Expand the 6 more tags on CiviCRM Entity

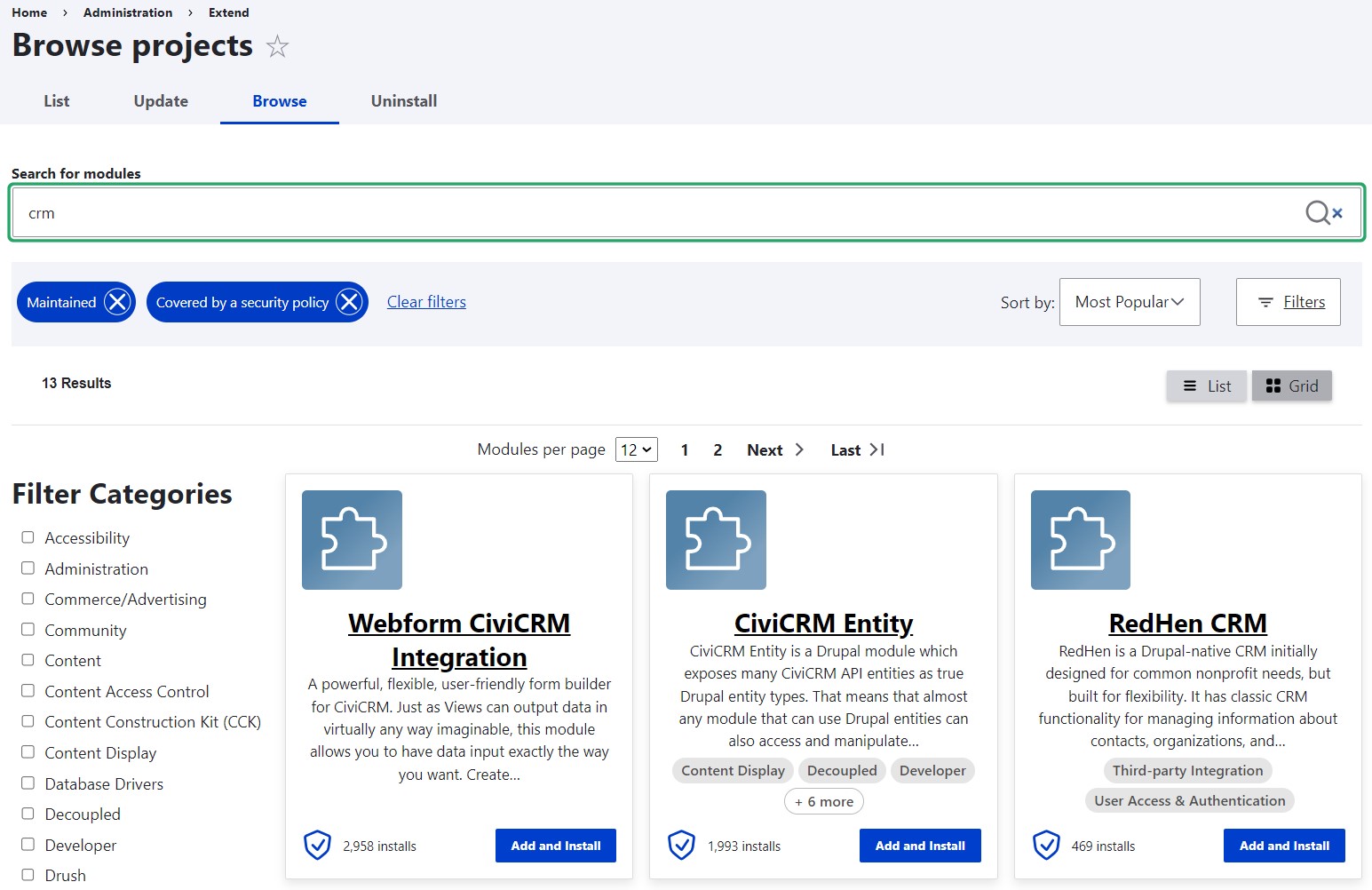(823, 801)
